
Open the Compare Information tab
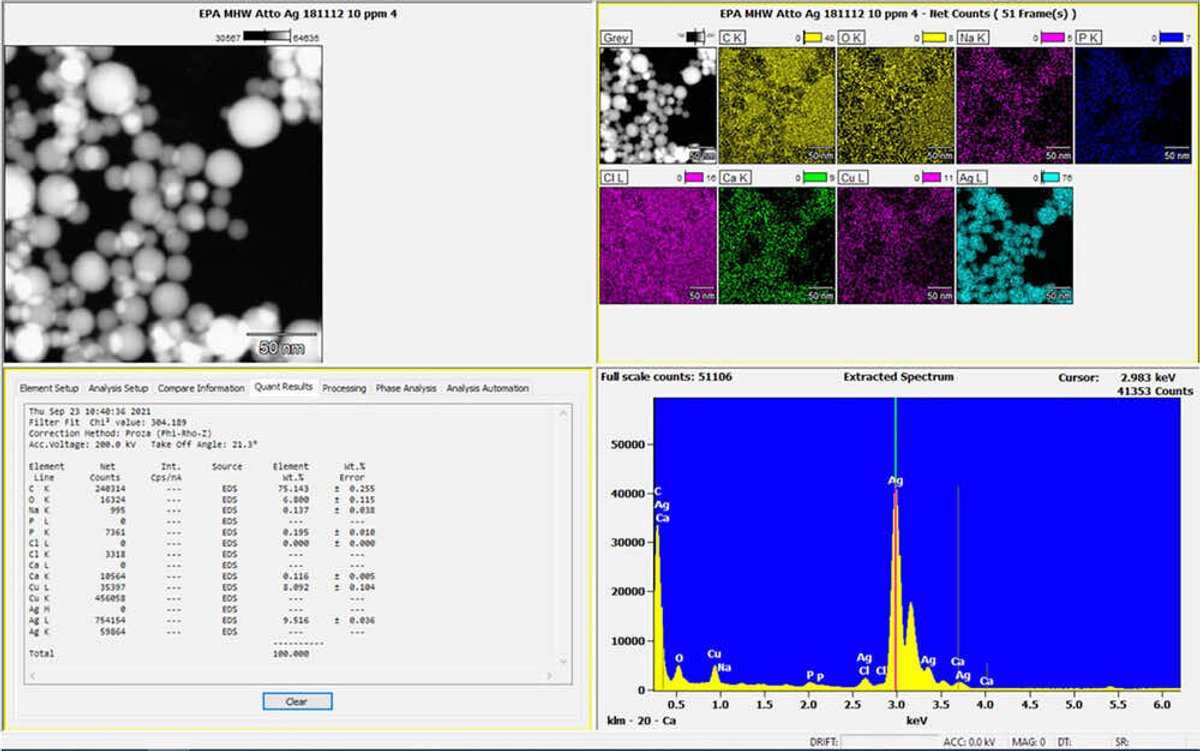[204, 389]
